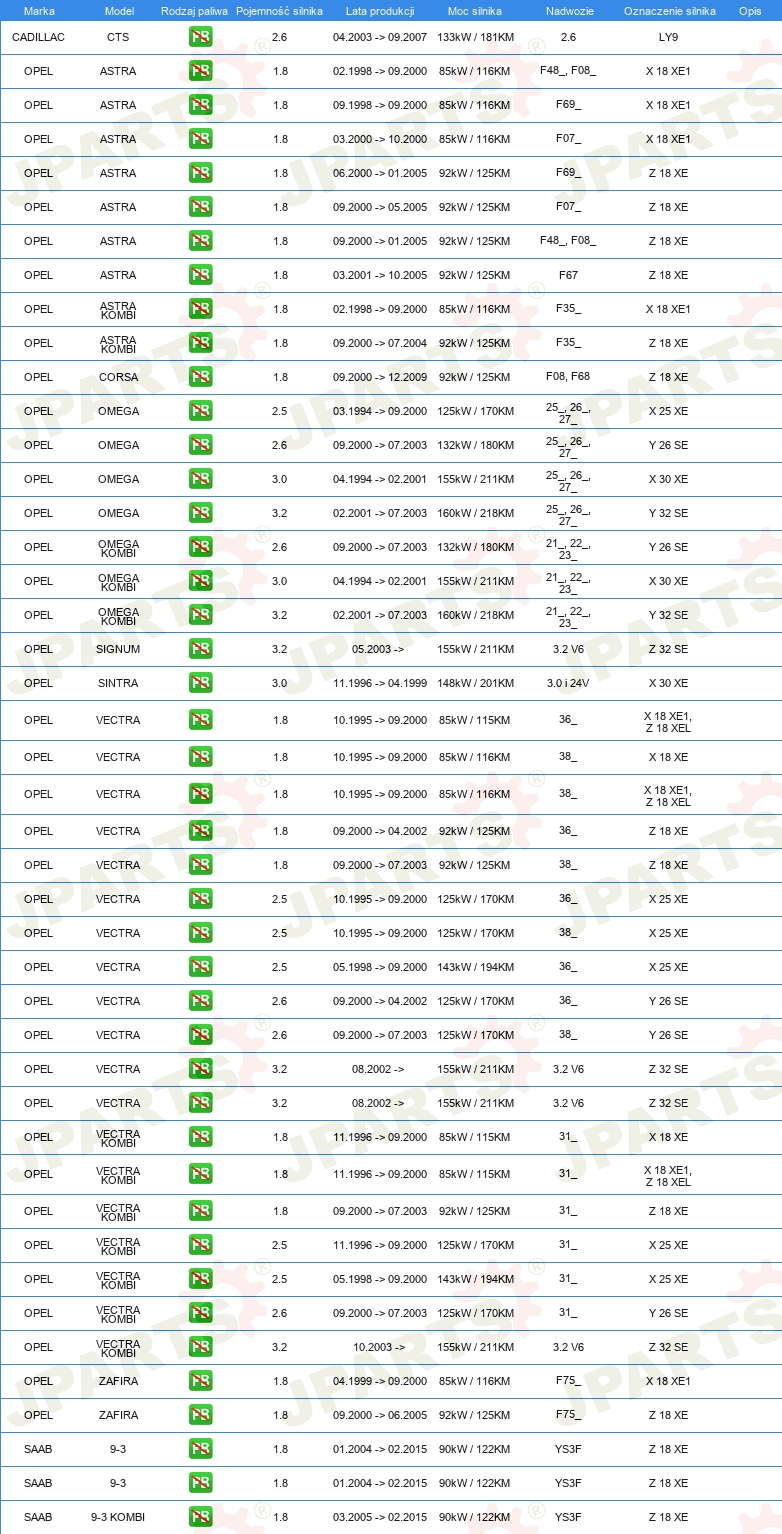Select the LY9 engine code cell

668,37
